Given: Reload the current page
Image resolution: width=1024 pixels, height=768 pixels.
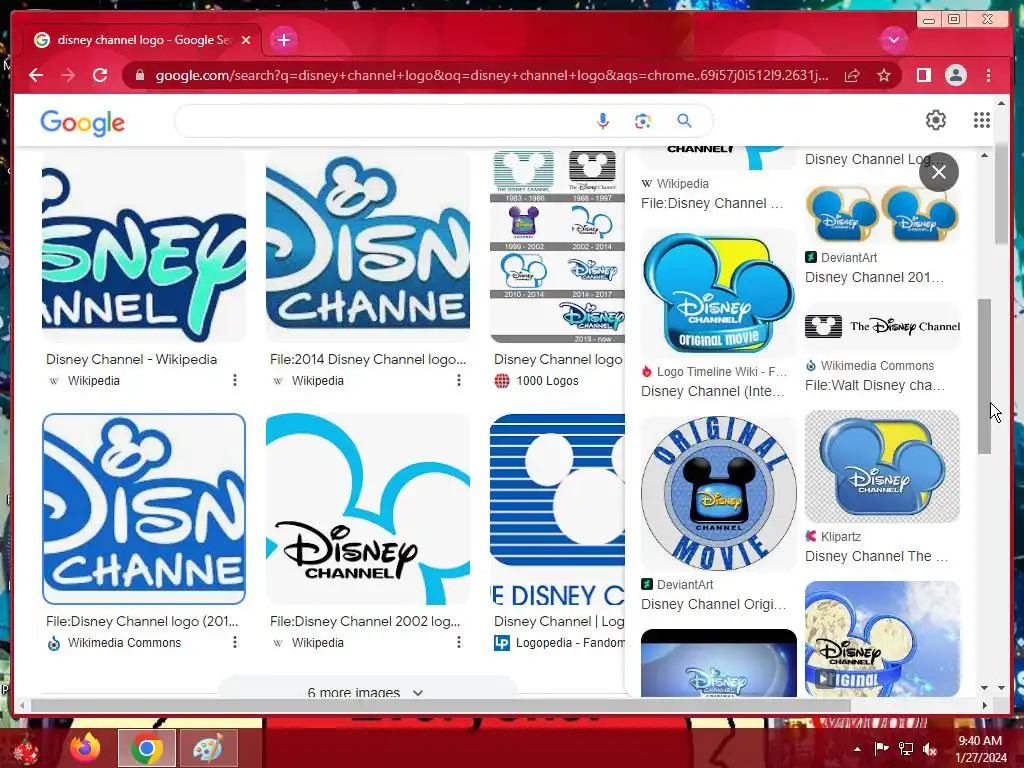Looking at the screenshot, I should point(100,75).
